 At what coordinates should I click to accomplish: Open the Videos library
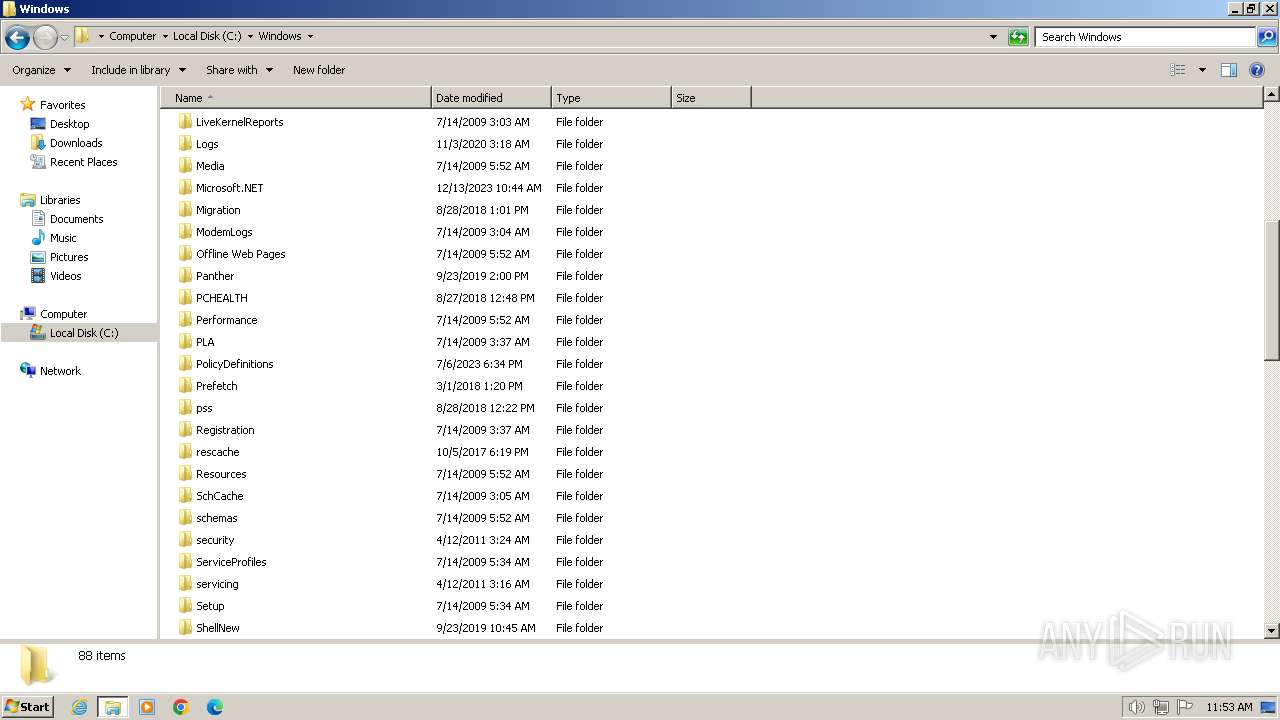(x=65, y=276)
